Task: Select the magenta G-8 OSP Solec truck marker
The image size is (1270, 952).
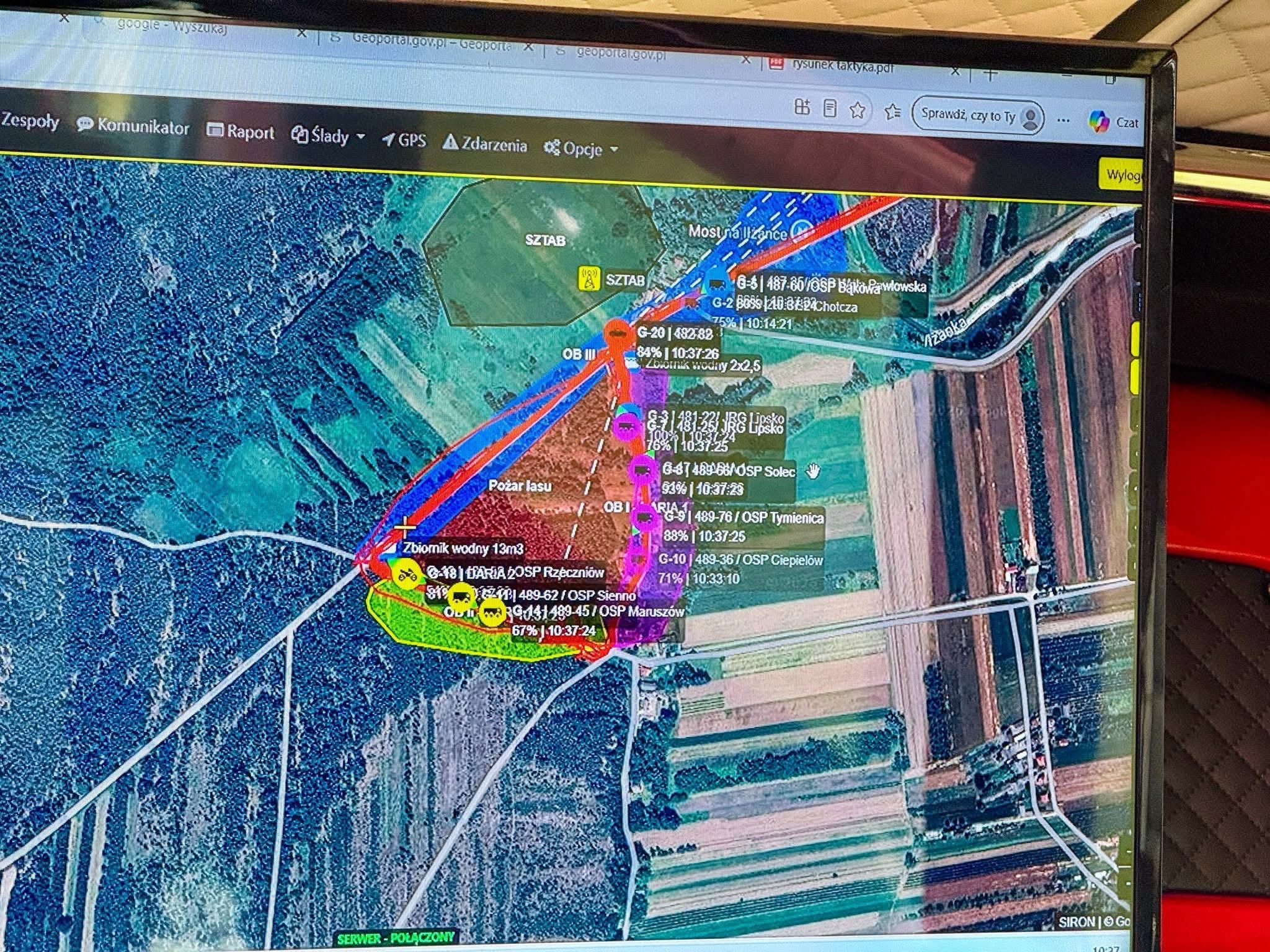Action: pos(642,470)
